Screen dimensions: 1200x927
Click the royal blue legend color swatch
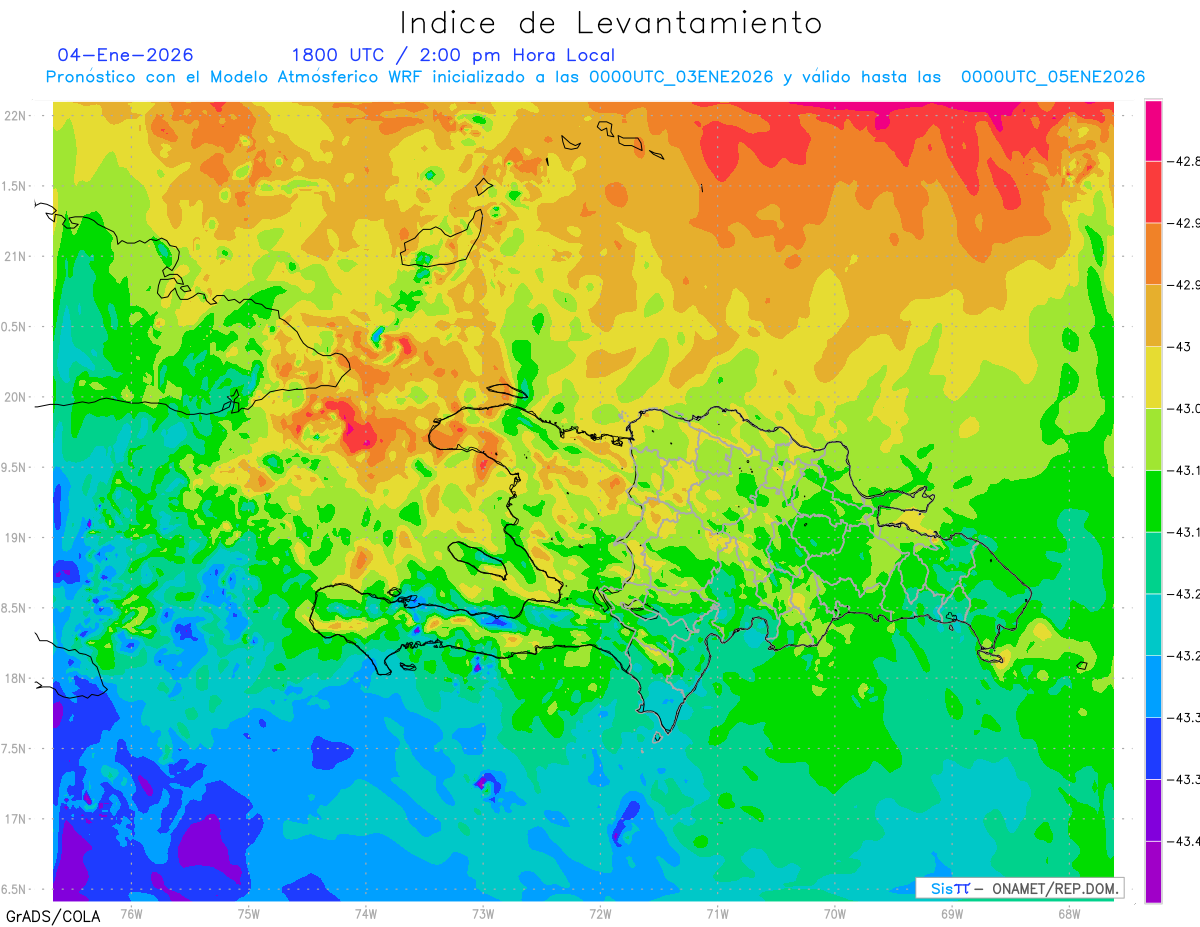(1153, 748)
